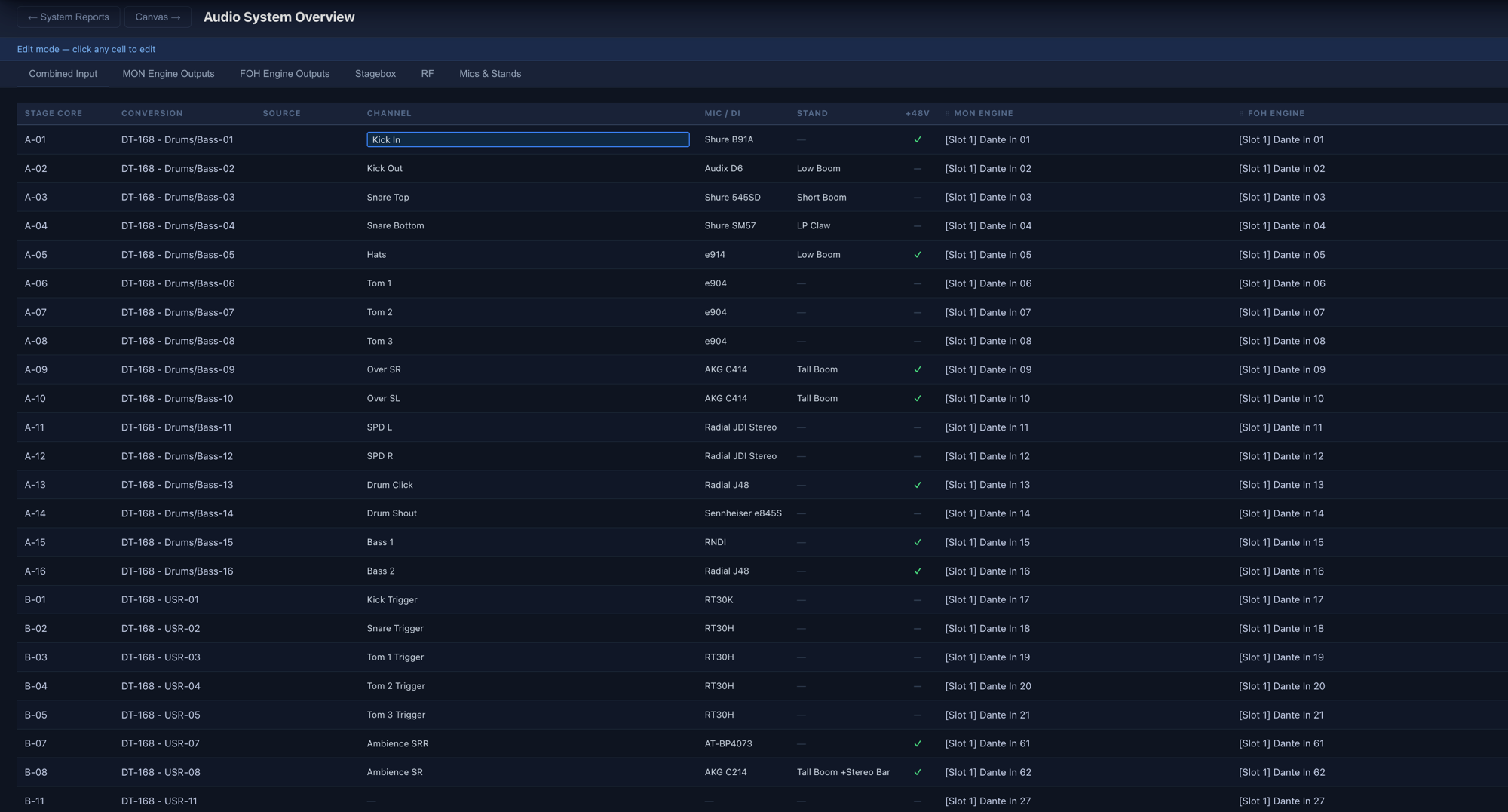Edit the Kick Trigger channel cell

(x=392, y=600)
